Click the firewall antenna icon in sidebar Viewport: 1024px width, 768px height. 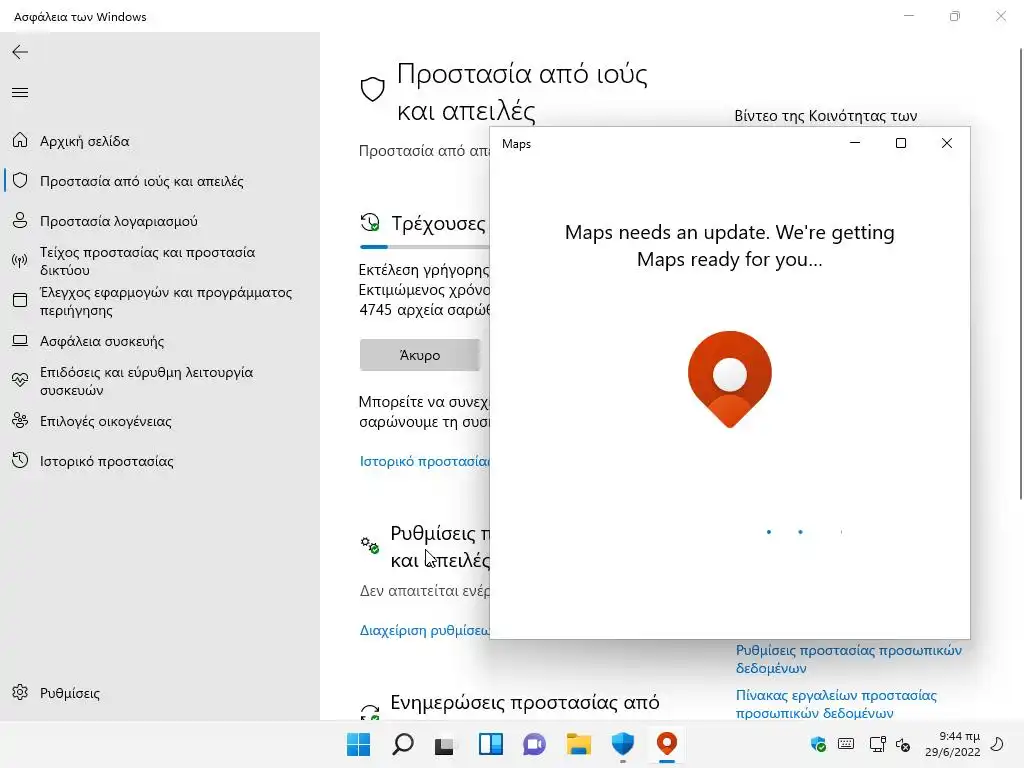coord(20,261)
